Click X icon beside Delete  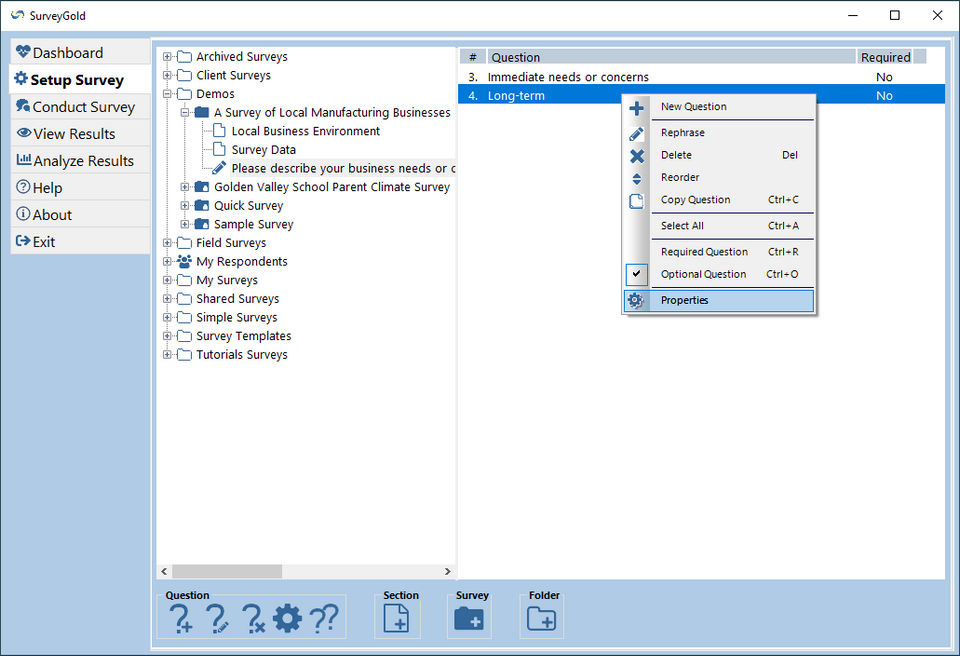pos(637,156)
